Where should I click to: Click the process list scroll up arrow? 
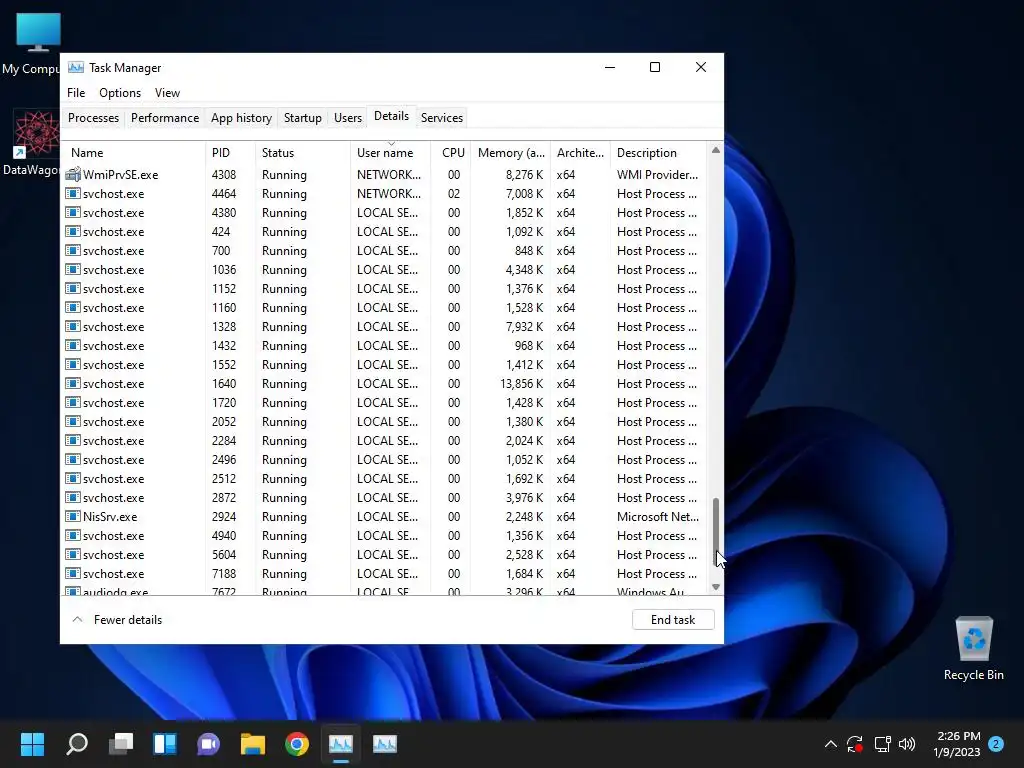pos(716,150)
